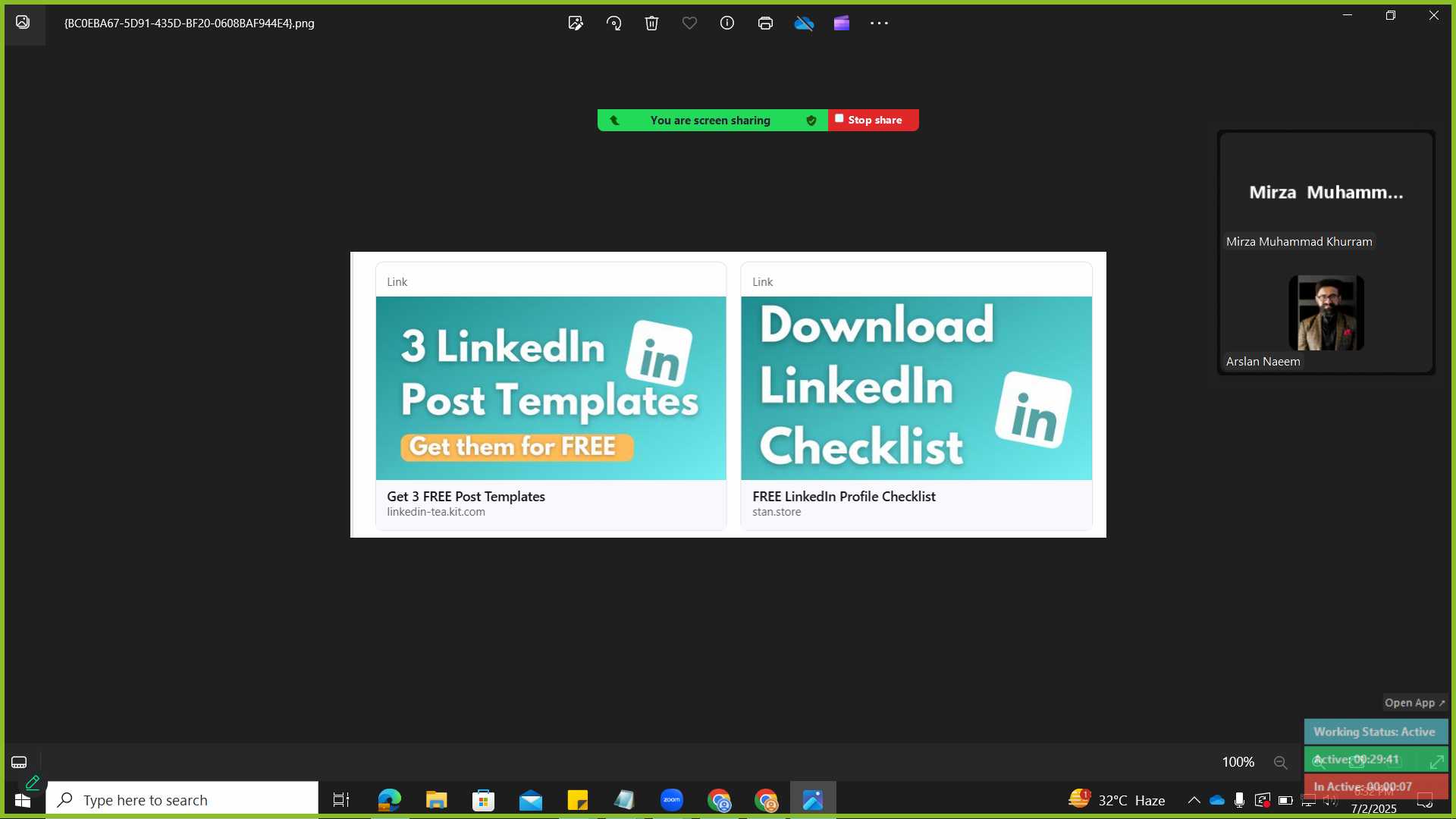
Task: Select Arslan Naeem video thumbnail
Action: pyautogui.click(x=1326, y=312)
